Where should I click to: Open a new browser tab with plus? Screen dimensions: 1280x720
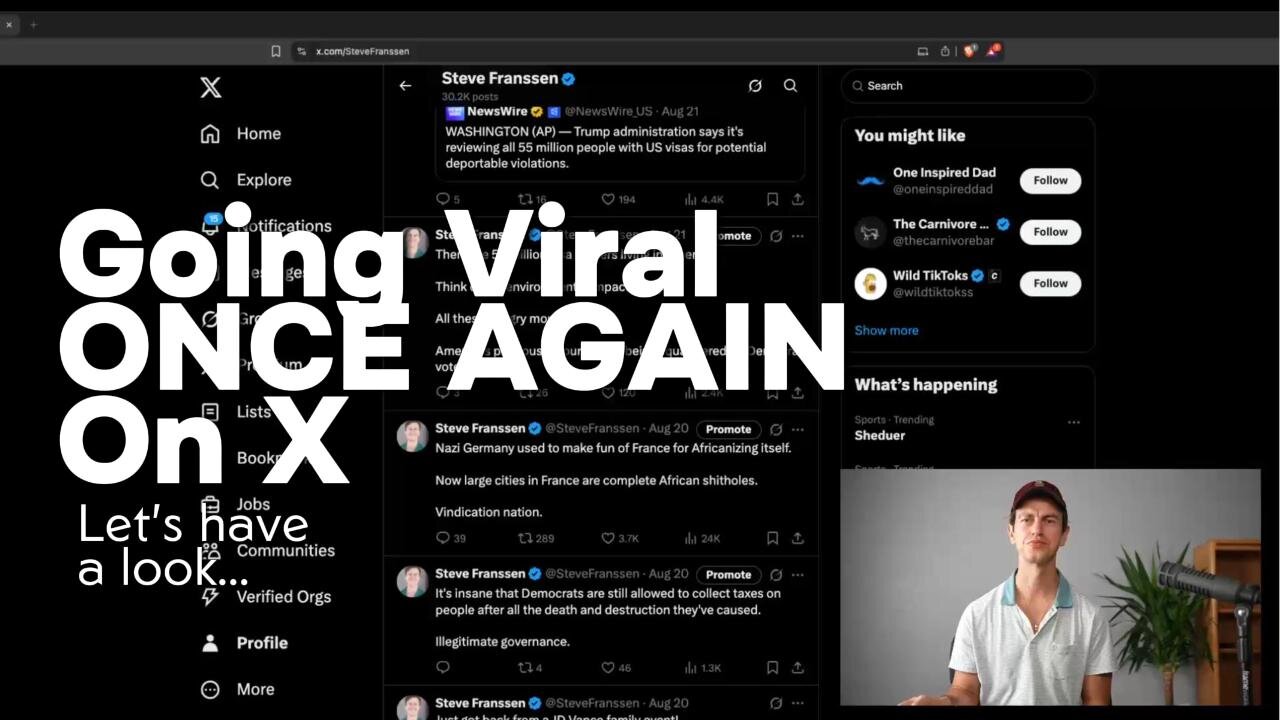click(x=33, y=24)
